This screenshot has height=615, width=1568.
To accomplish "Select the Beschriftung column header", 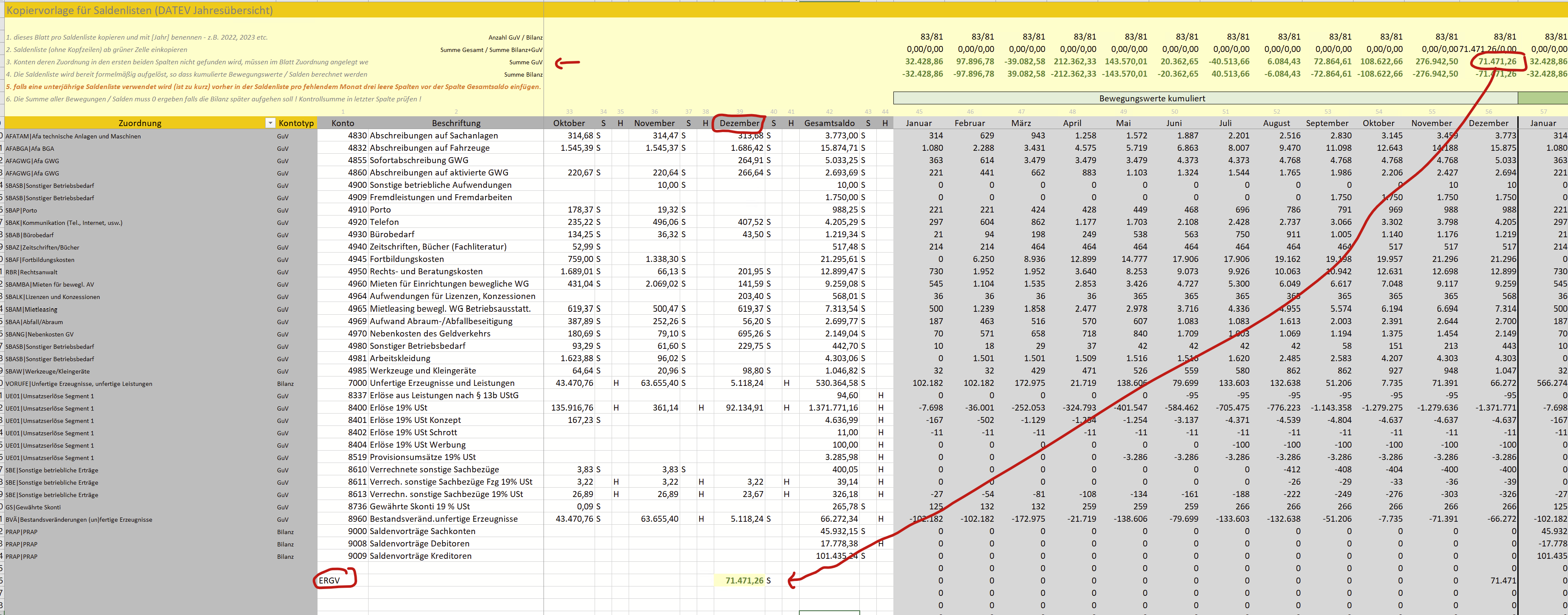I will pos(456,123).
